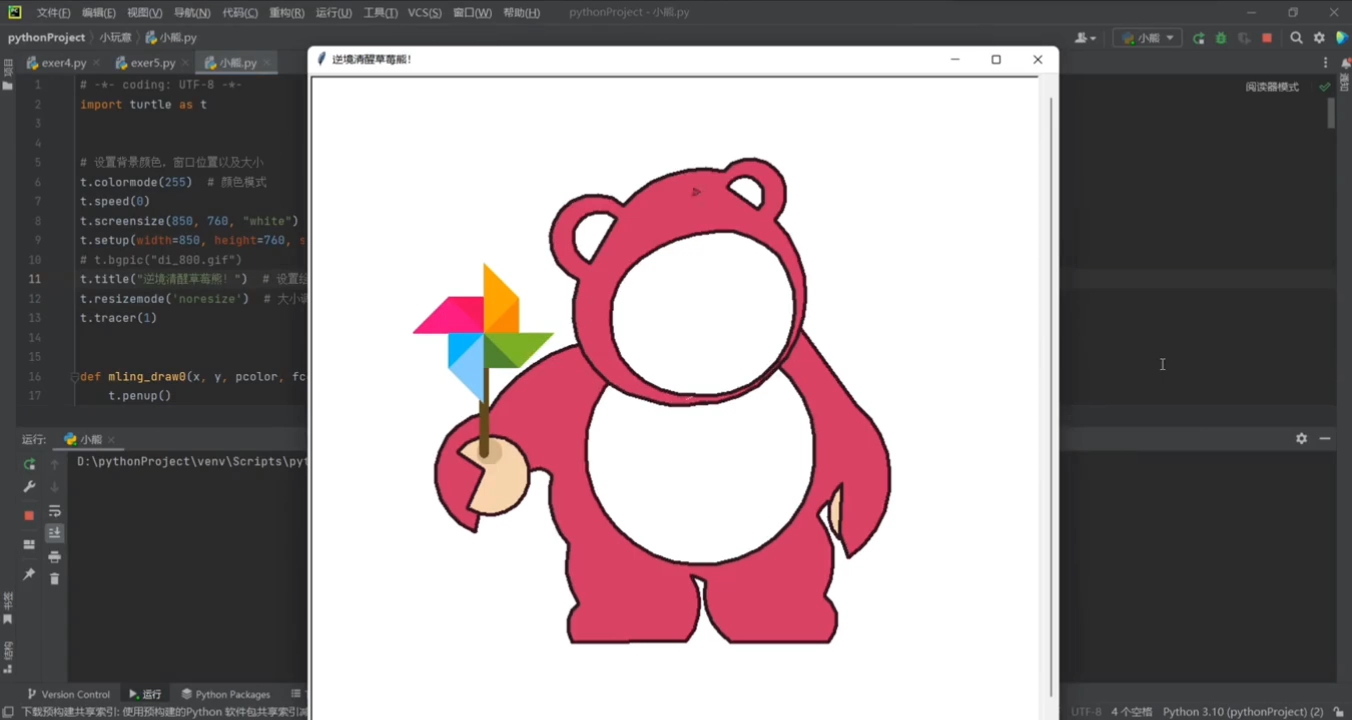
Task: Click the wrench icon in the Run panel
Action: 29,487
